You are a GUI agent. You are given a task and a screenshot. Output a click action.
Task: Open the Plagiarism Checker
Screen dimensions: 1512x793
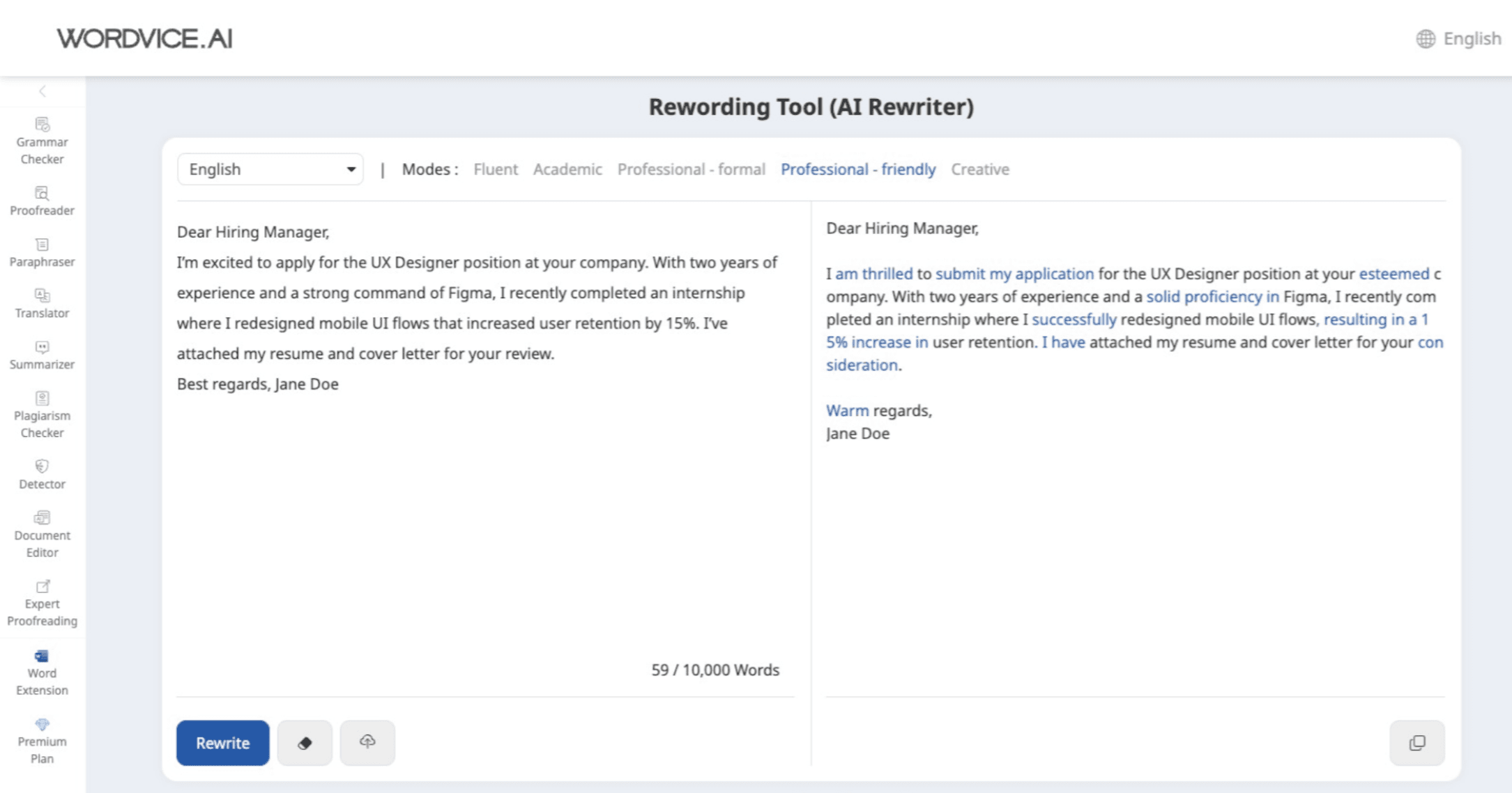click(x=42, y=415)
